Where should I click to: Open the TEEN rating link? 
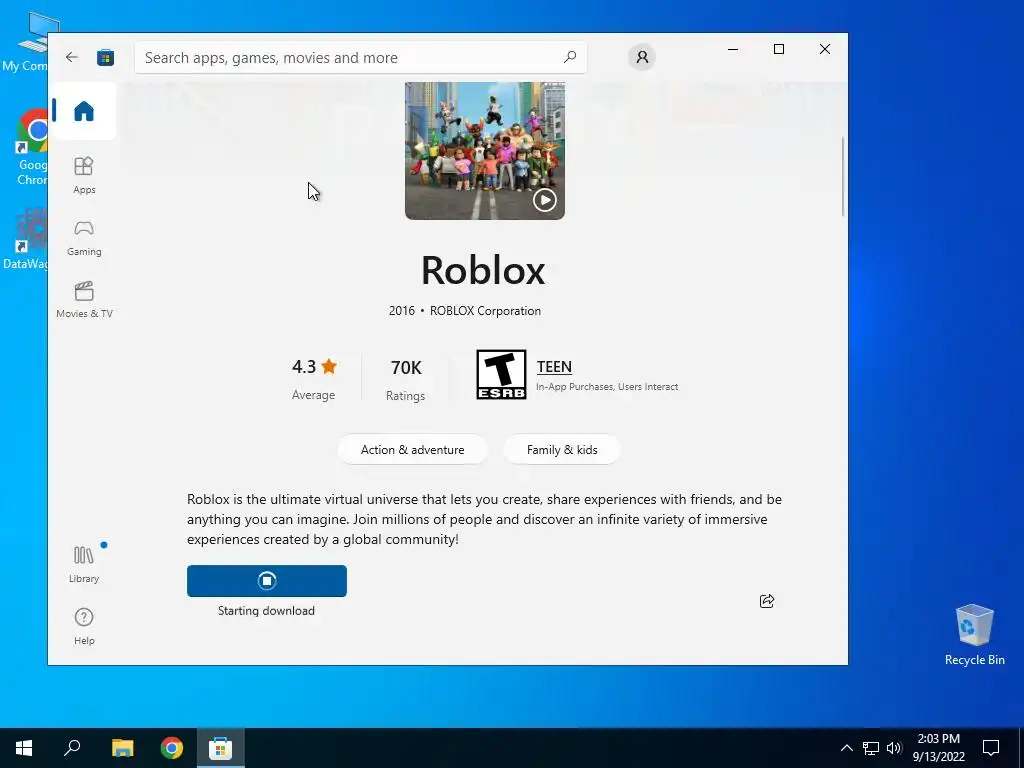tap(554, 367)
